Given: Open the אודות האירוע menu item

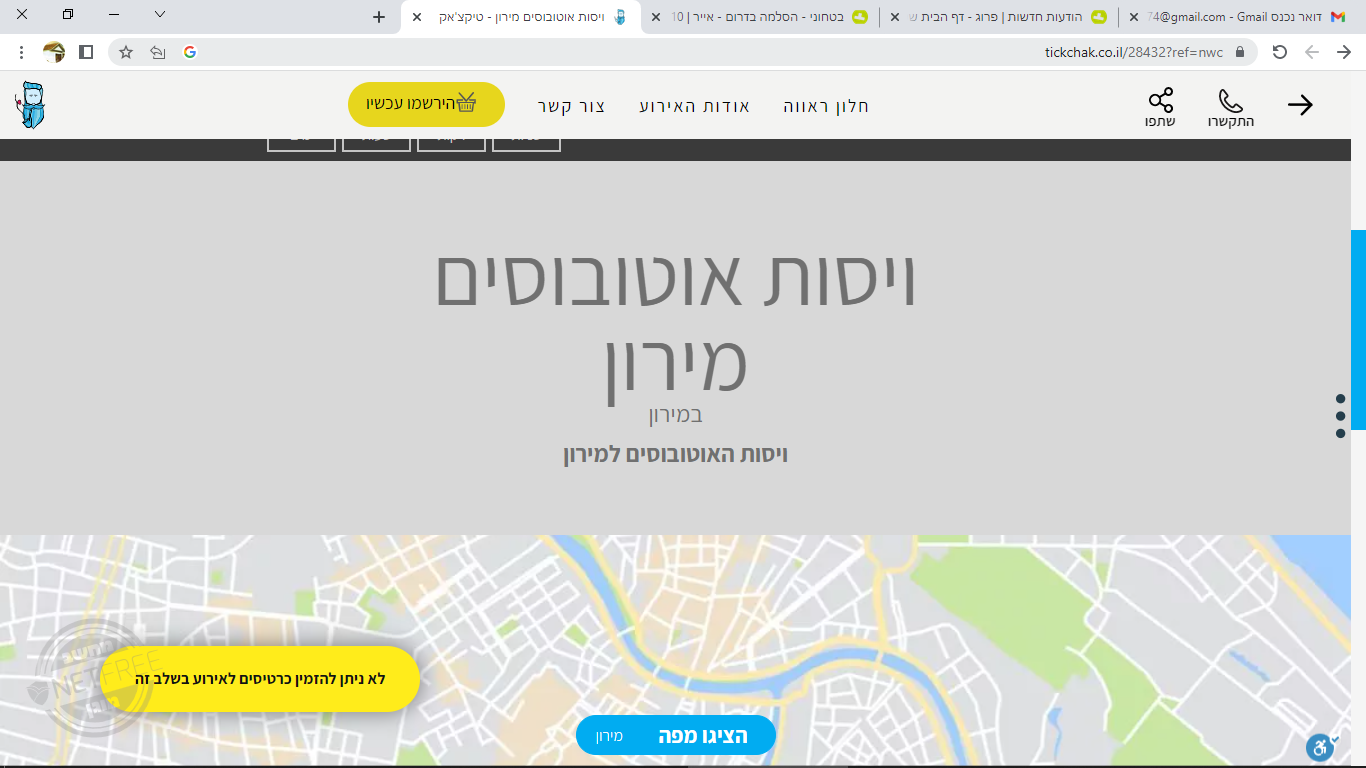Looking at the screenshot, I should pos(695,106).
